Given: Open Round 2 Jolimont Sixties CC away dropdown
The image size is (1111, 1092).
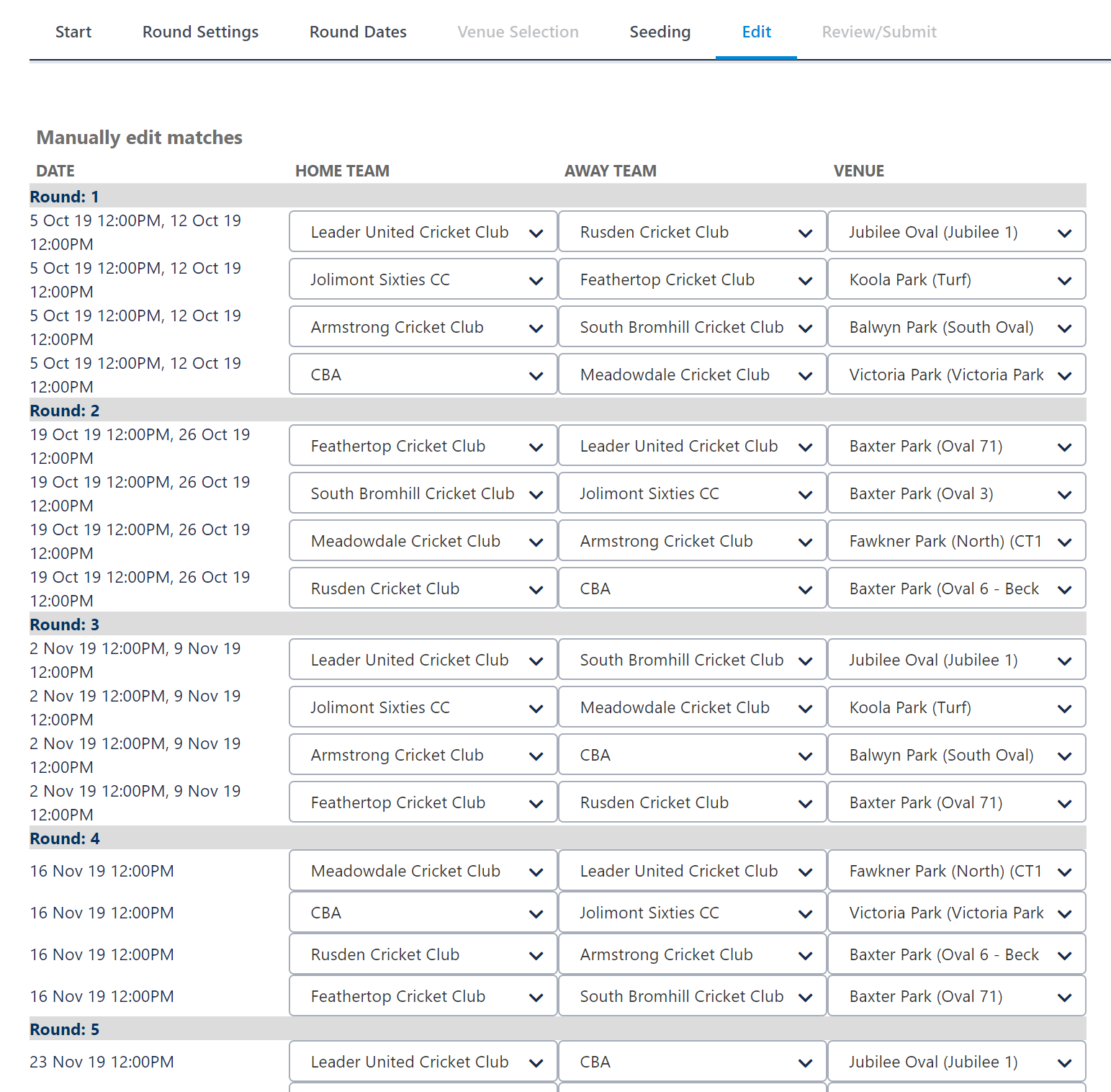Looking at the screenshot, I should (x=693, y=493).
